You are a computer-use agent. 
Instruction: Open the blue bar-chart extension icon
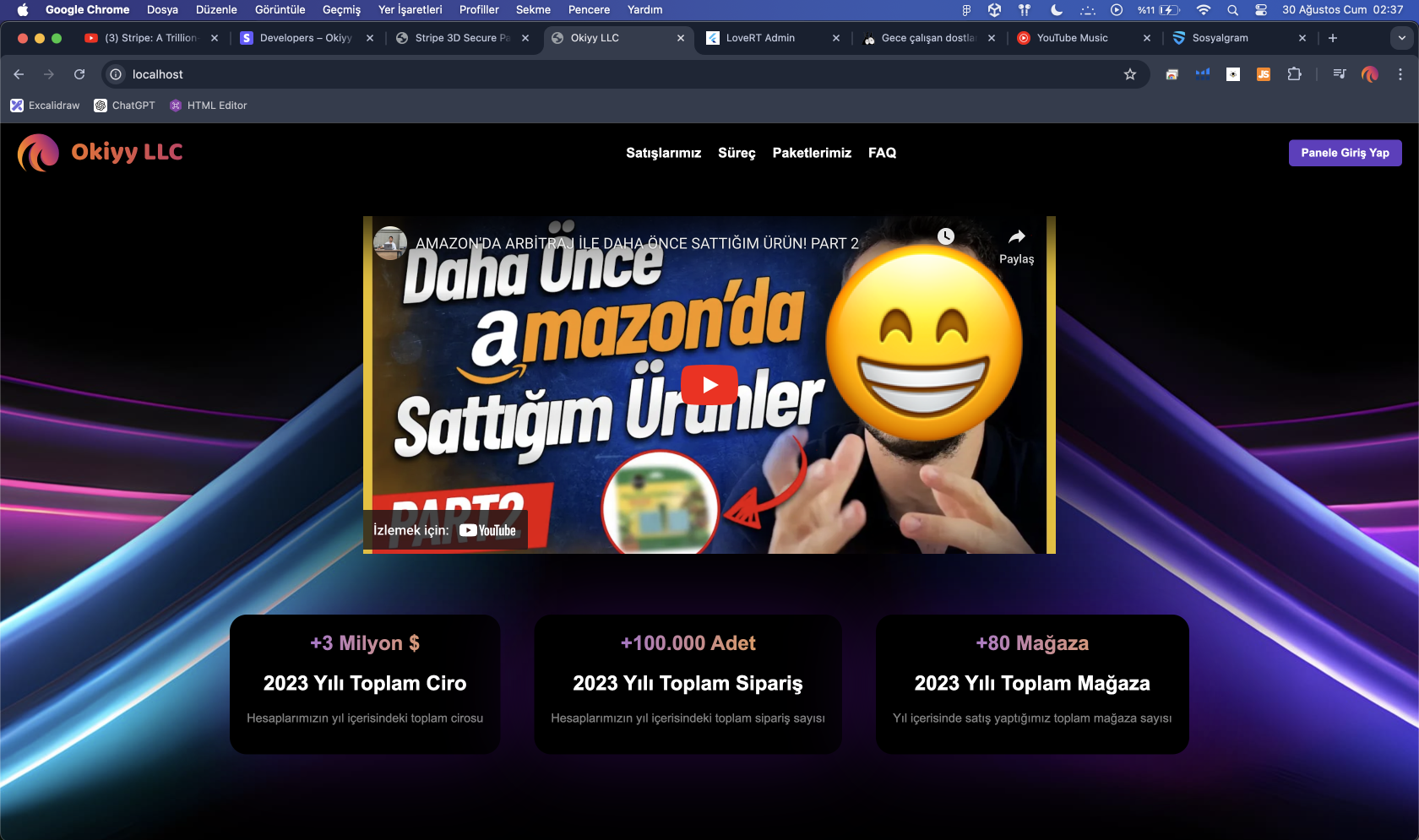(1203, 73)
